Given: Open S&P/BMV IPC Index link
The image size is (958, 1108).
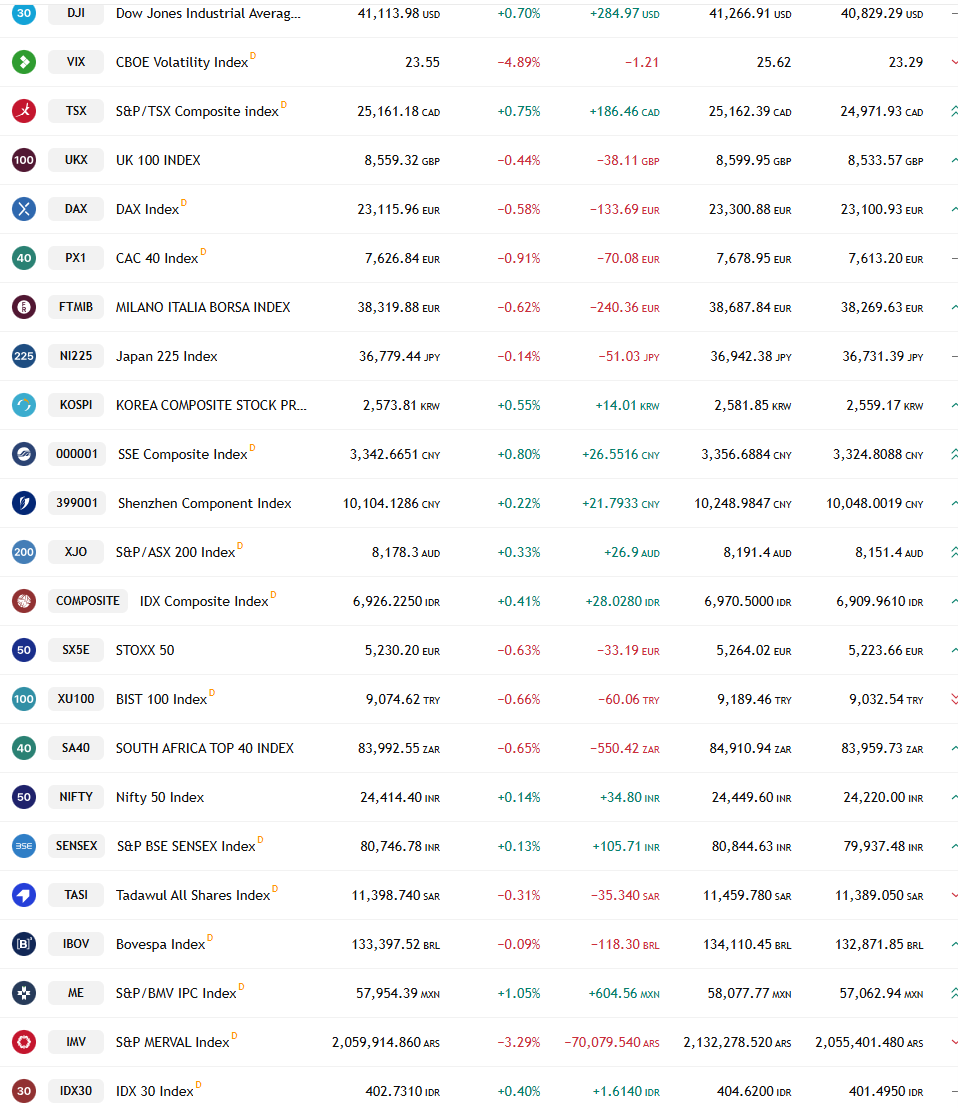Looking at the screenshot, I should click(176, 994).
